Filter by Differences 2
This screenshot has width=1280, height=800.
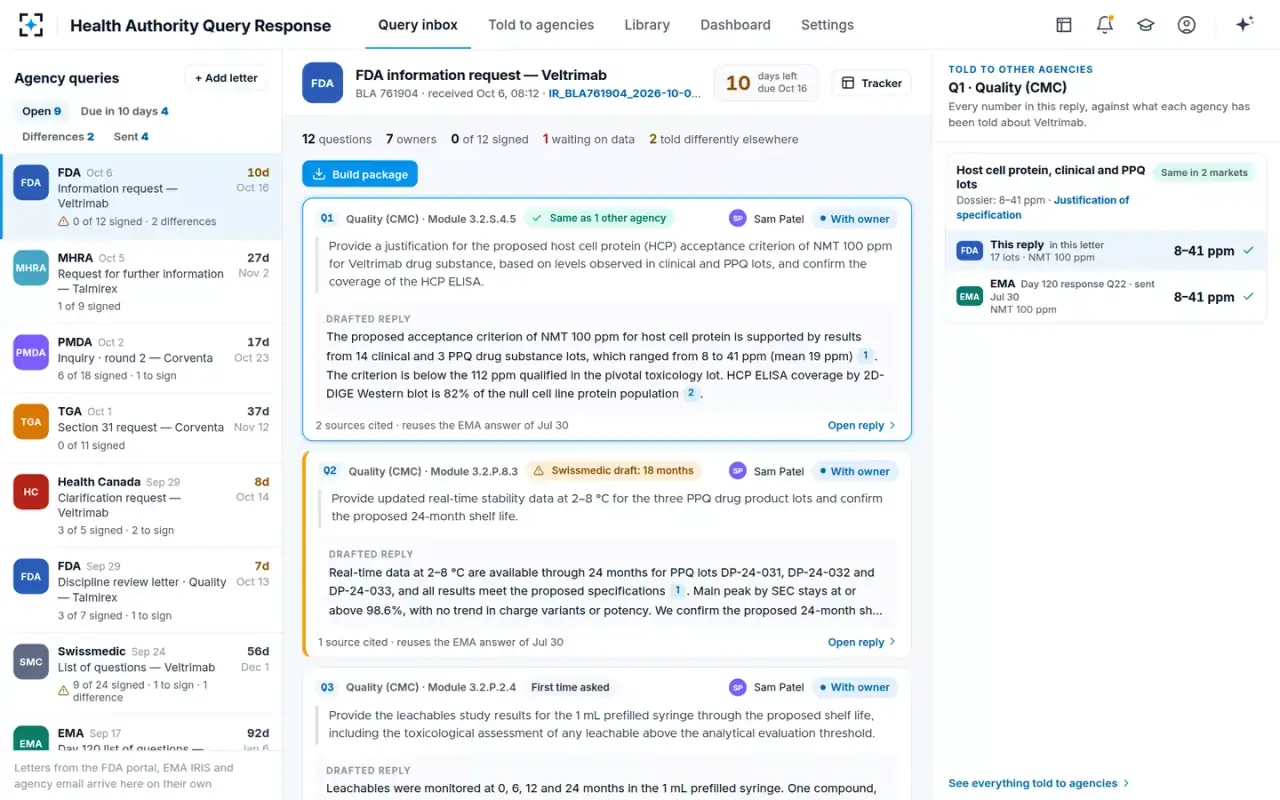pos(58,137)
